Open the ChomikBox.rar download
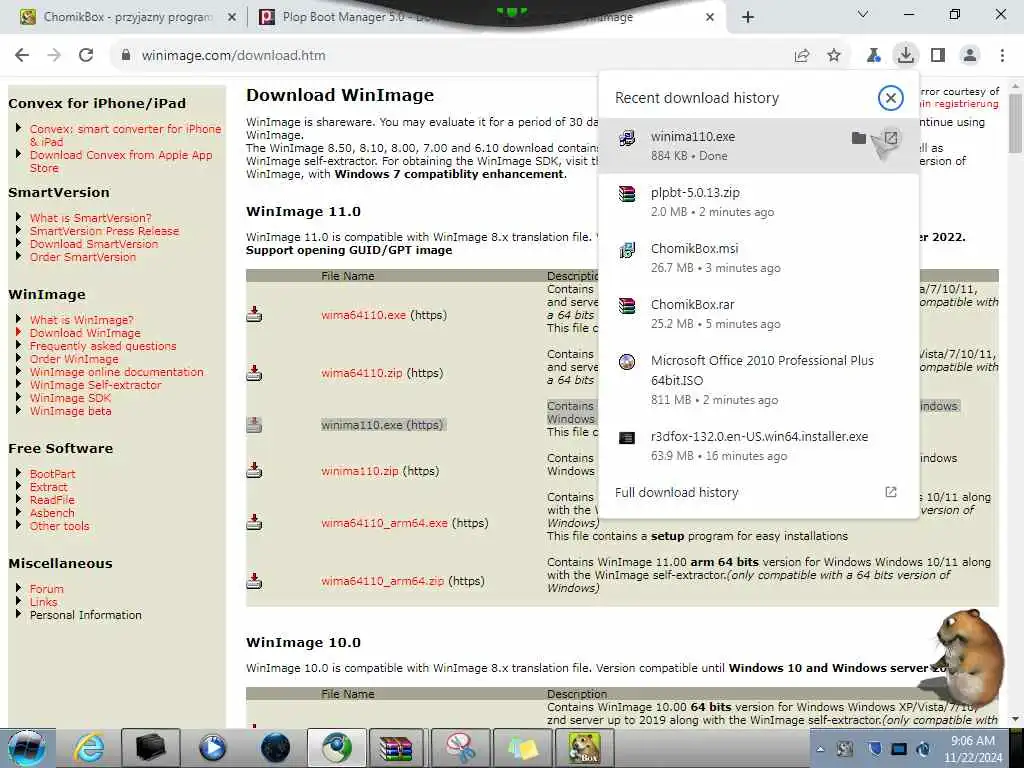Viewport: 1024px width, 768px height. pyautogui.click(x=758, y=314)
